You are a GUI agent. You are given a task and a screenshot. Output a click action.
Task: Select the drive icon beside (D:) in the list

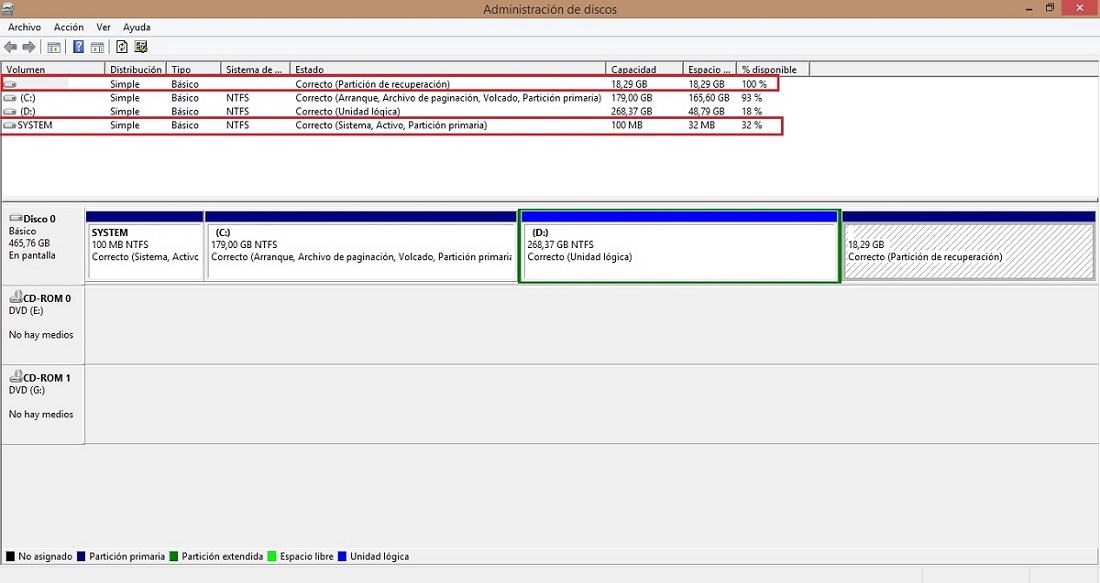click(x=10, y=112)
